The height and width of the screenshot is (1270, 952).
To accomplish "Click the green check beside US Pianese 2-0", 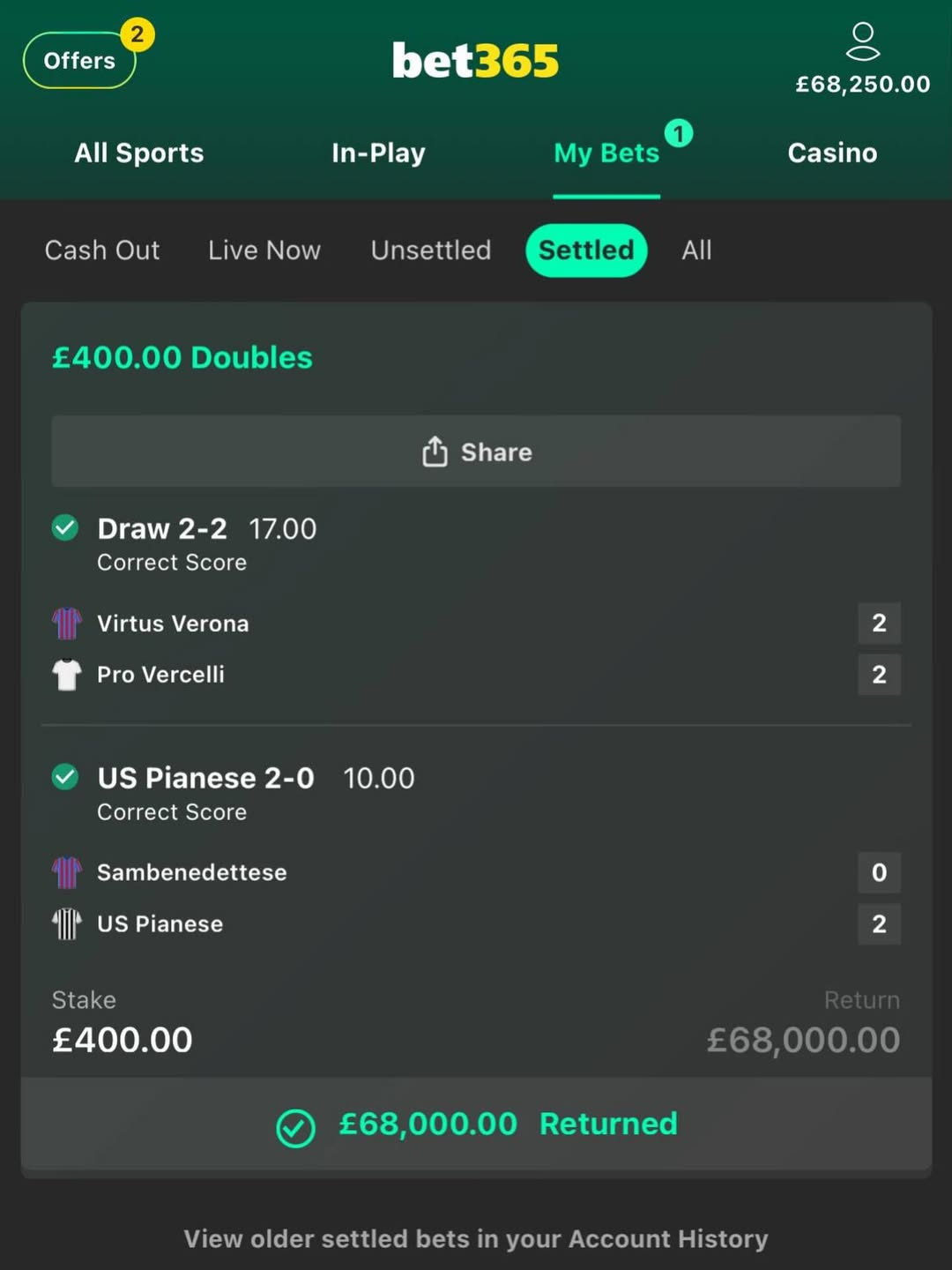I will [65, 777].
